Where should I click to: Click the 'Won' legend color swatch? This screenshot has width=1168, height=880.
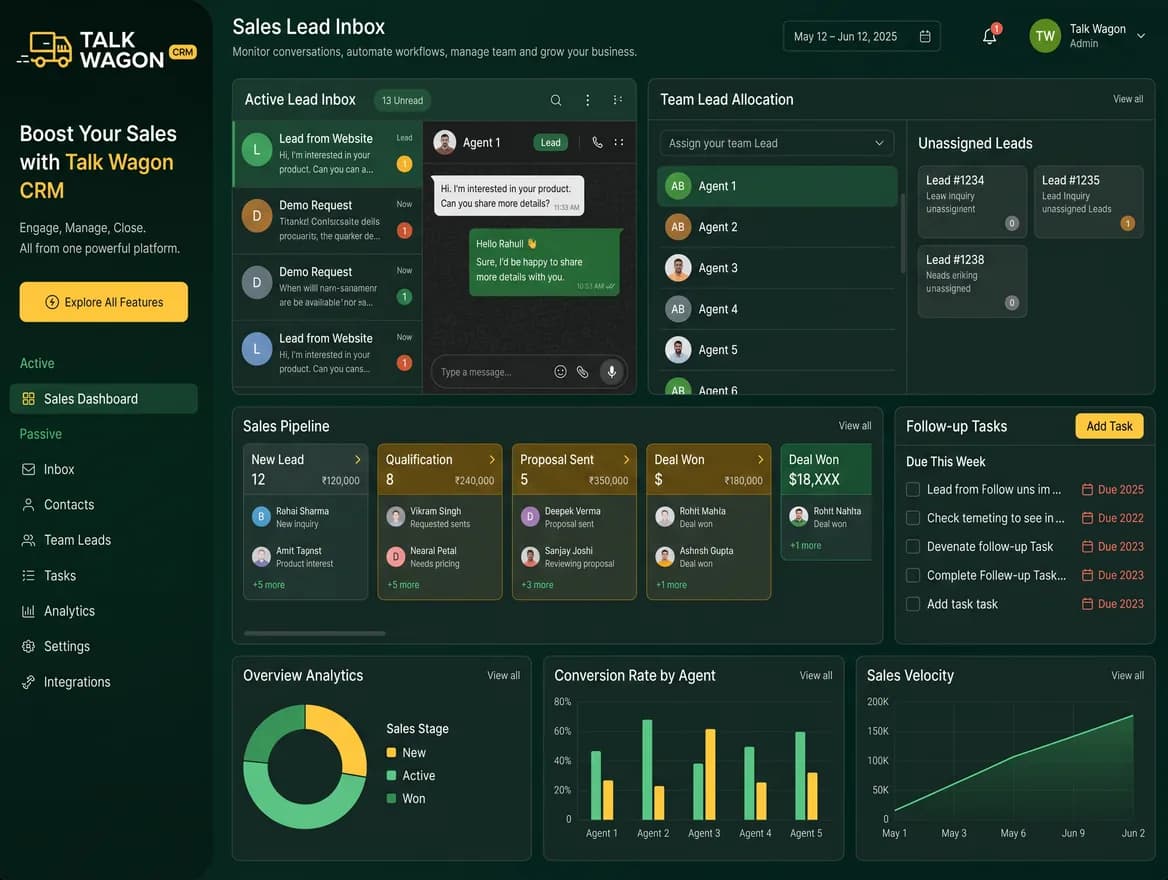point(391,799)
